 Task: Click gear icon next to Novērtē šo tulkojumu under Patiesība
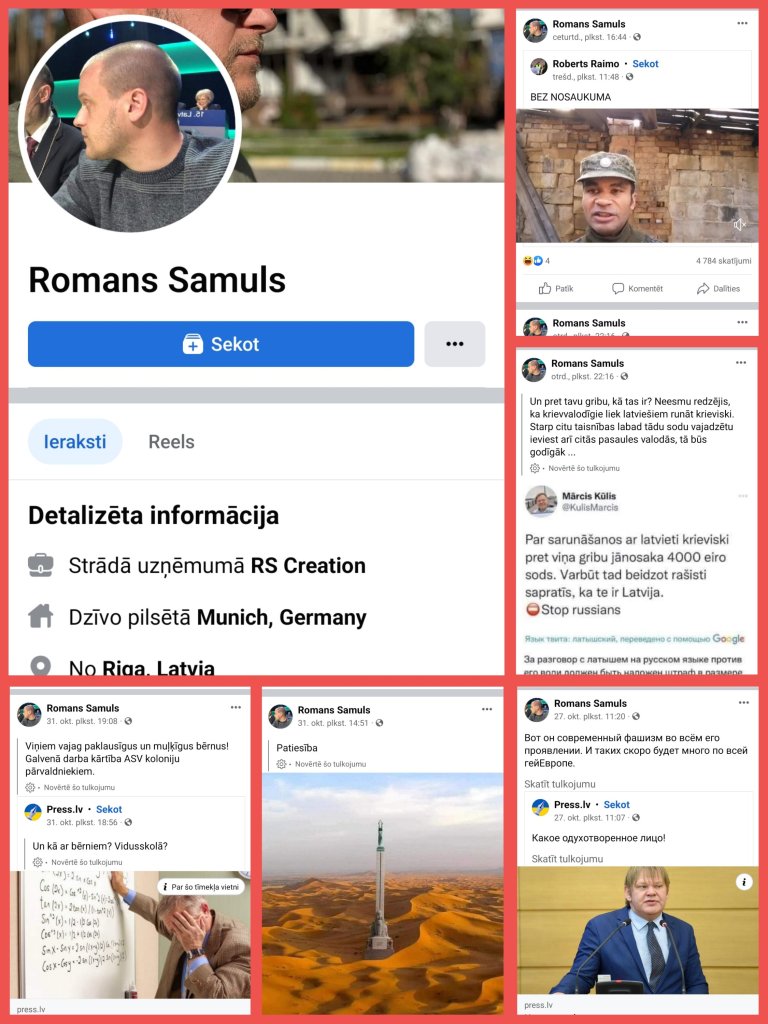pos(281,763)
